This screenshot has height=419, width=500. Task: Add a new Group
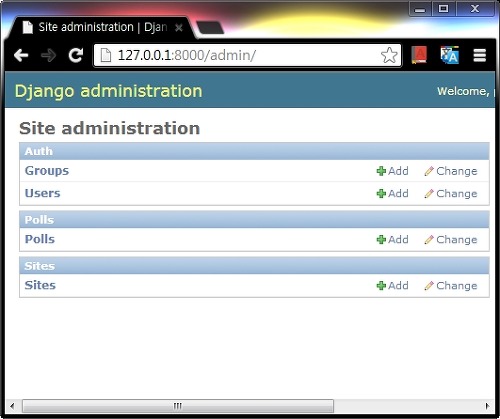point(392,171)
